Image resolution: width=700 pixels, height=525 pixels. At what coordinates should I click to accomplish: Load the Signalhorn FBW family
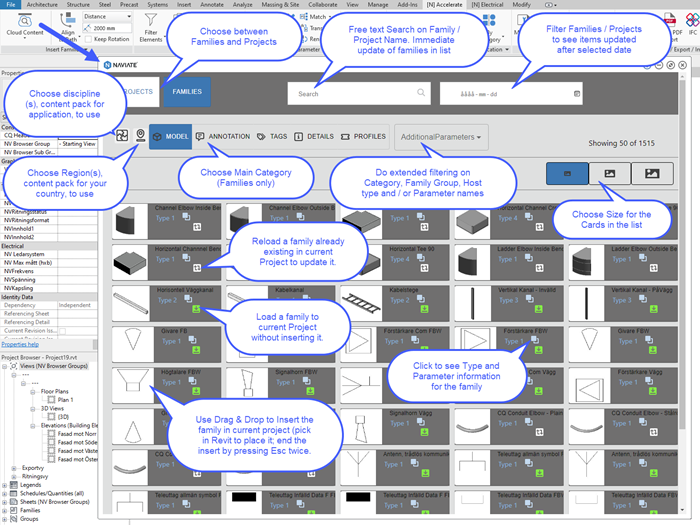(310, 391)
